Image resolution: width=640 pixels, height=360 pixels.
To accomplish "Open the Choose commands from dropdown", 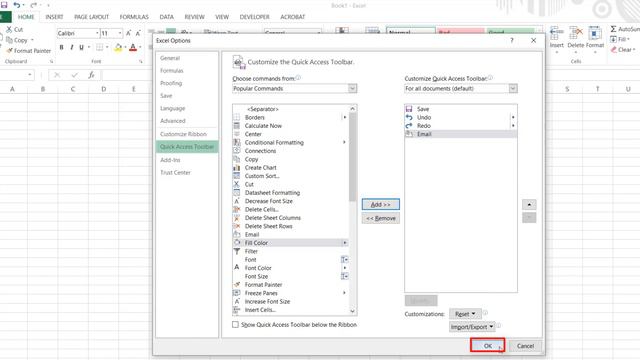I will click(x=353, y=89).
